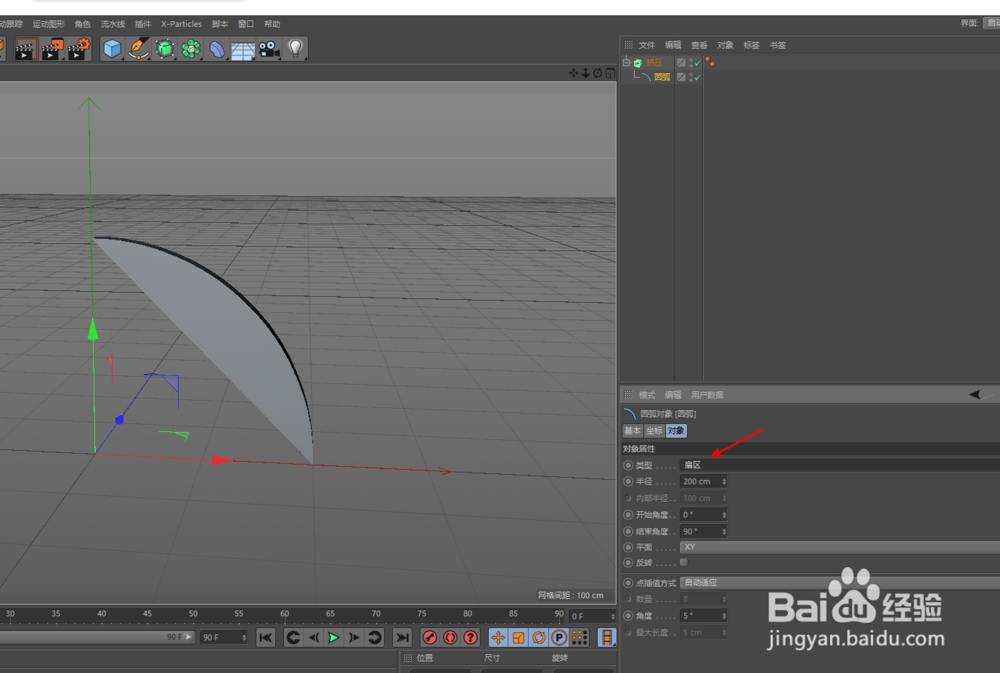Add a Camera object icon
Viewport: 1000px width, 673px height.
tap(269, 49)
